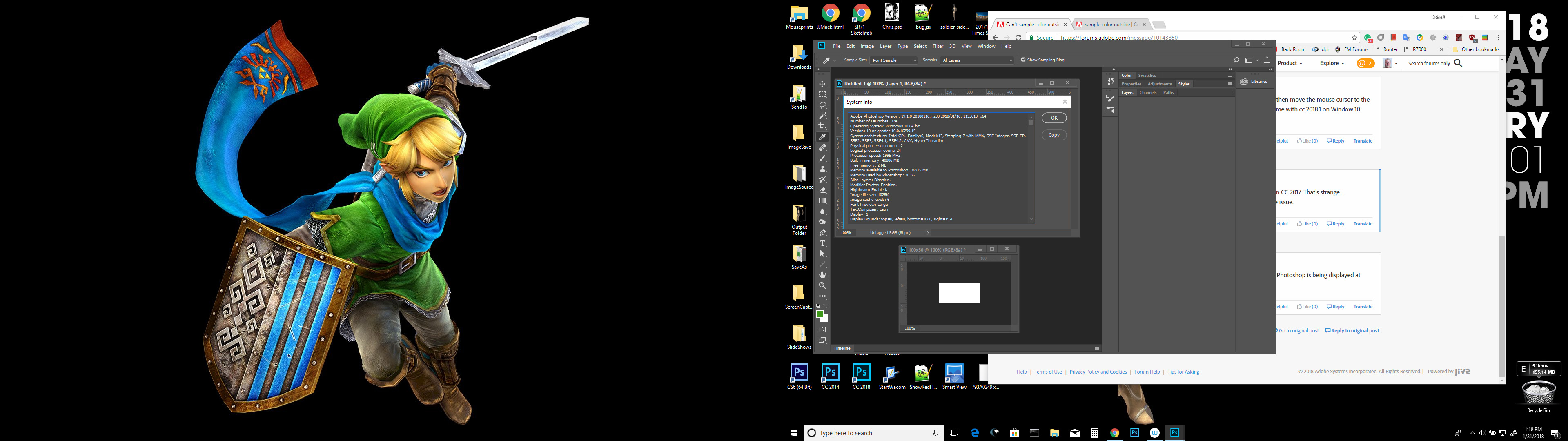Image resolution: width=1568 pixels, height=441 pixels.
Task: Select the Blur tool
Action: click(822, 212)
